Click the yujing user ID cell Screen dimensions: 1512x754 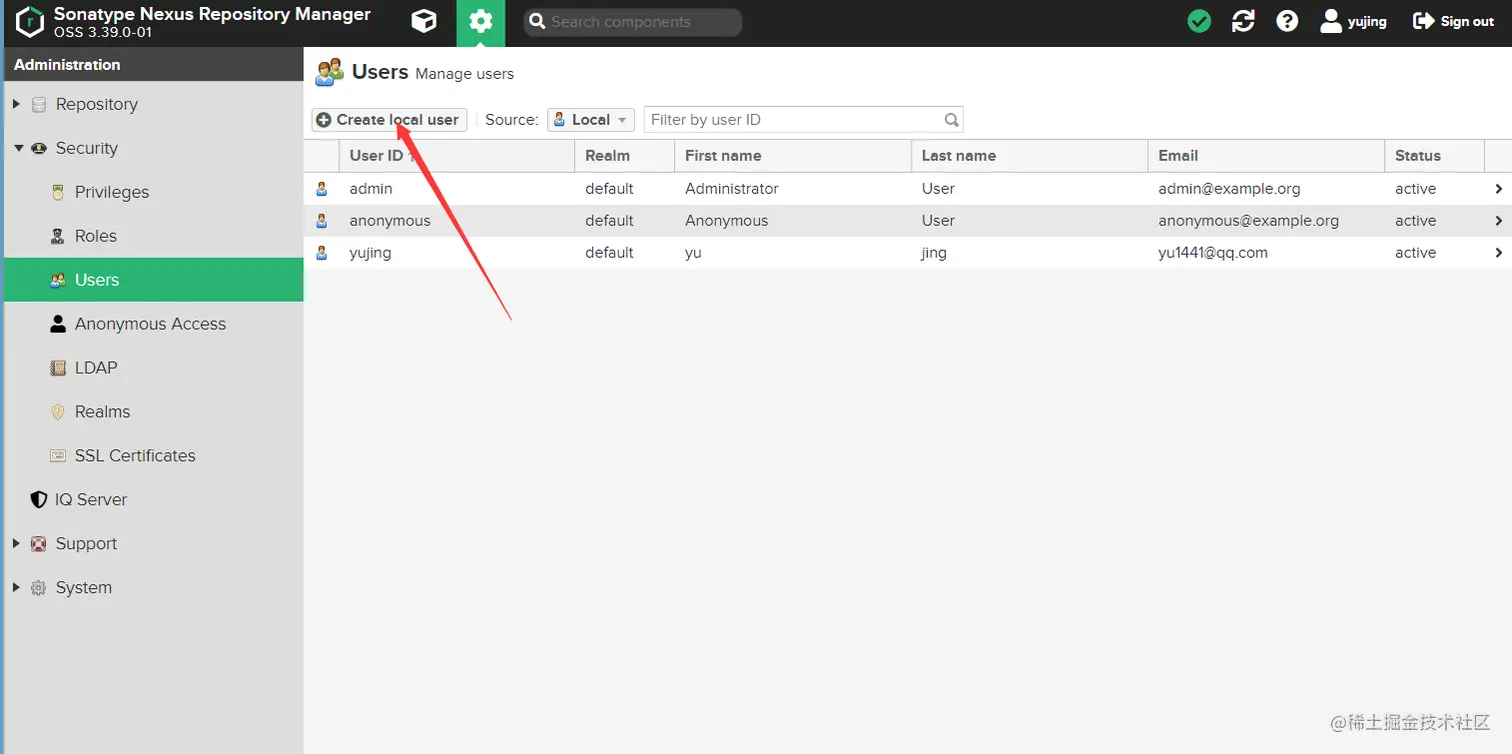coord(370,253)
